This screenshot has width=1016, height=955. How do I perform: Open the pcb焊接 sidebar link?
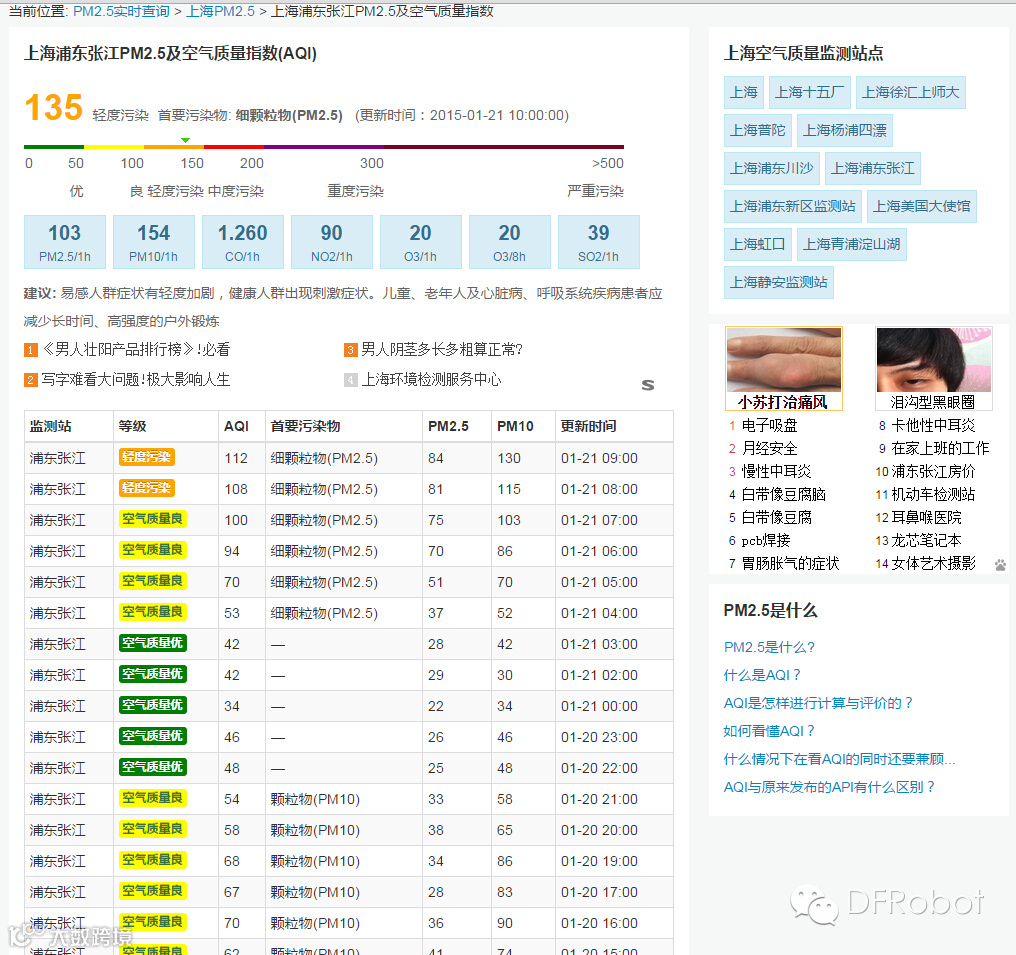click(x=766, y=540)
